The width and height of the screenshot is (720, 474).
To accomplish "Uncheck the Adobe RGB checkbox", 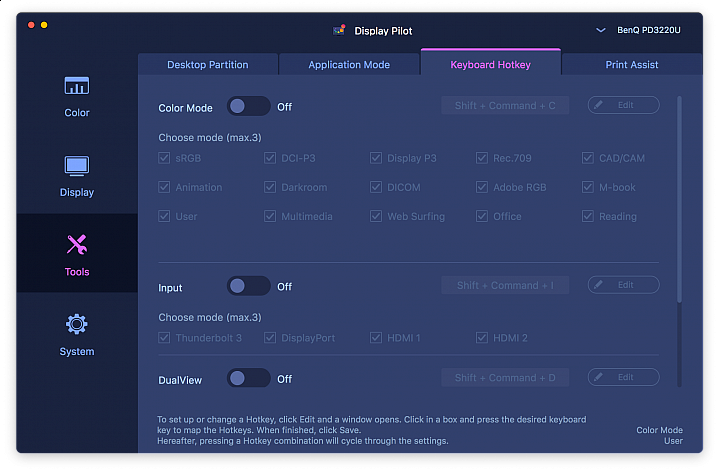I will pyautogui.click(x=482, y=187).
